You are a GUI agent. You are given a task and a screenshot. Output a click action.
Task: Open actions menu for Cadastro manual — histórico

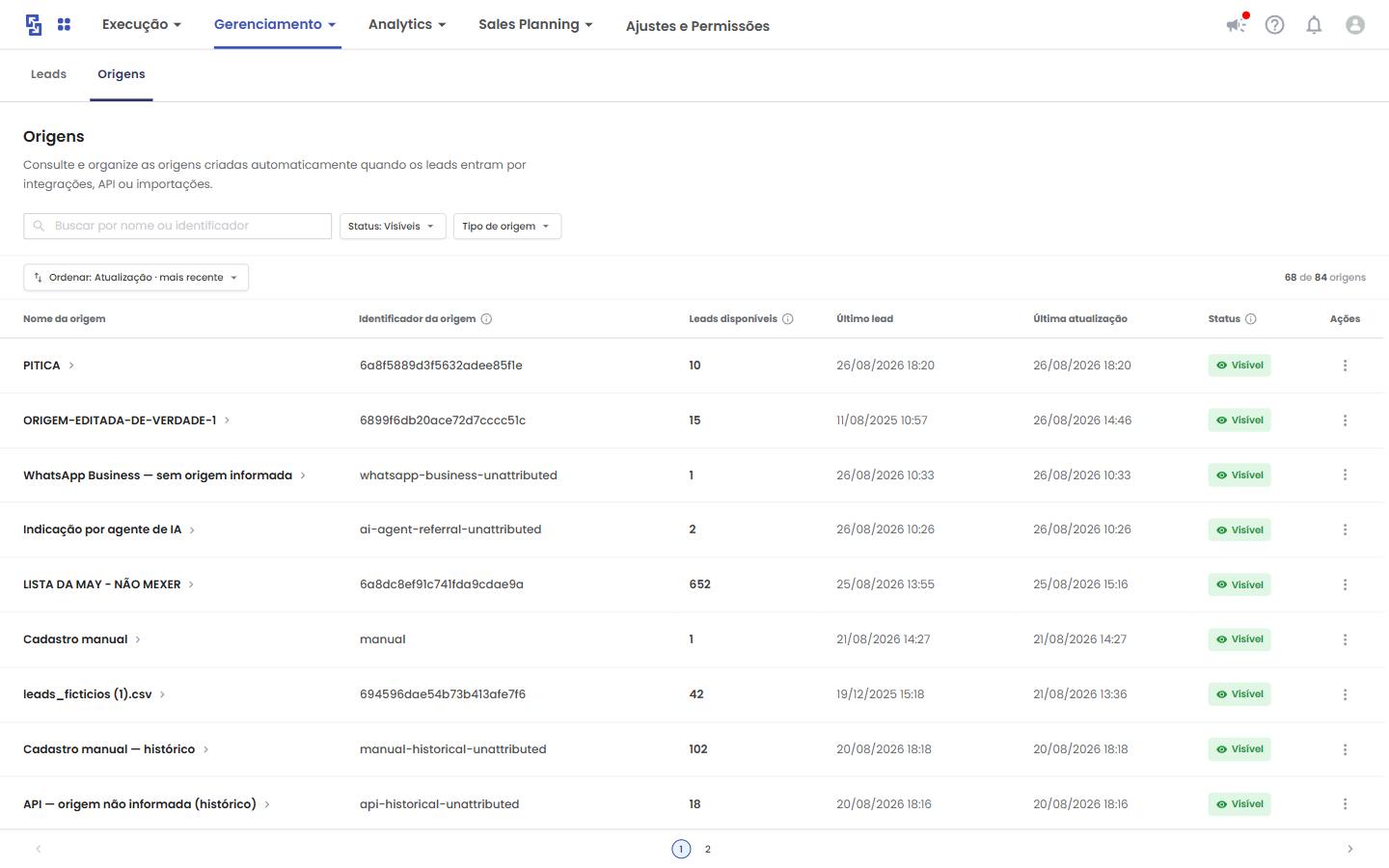1345,749
